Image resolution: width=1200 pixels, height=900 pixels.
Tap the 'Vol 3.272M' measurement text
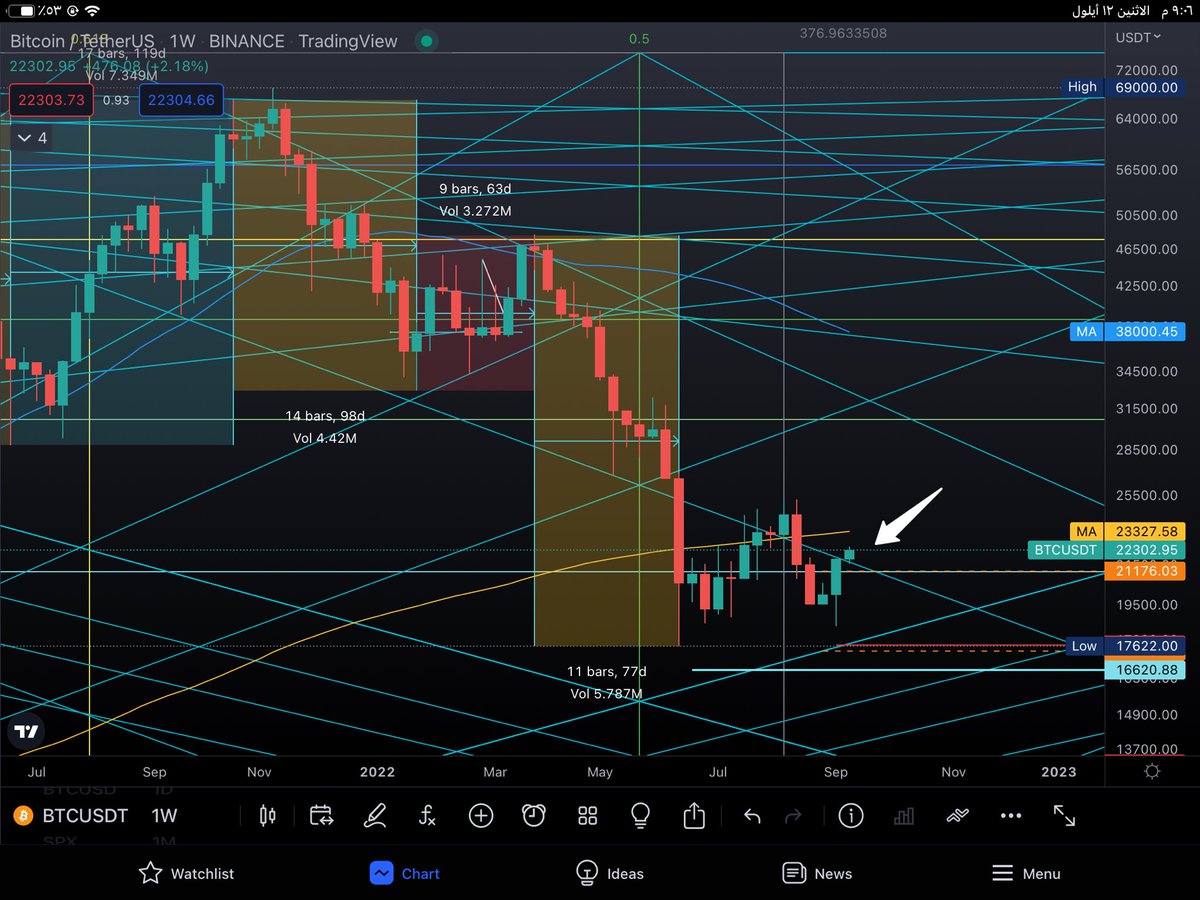475,211
